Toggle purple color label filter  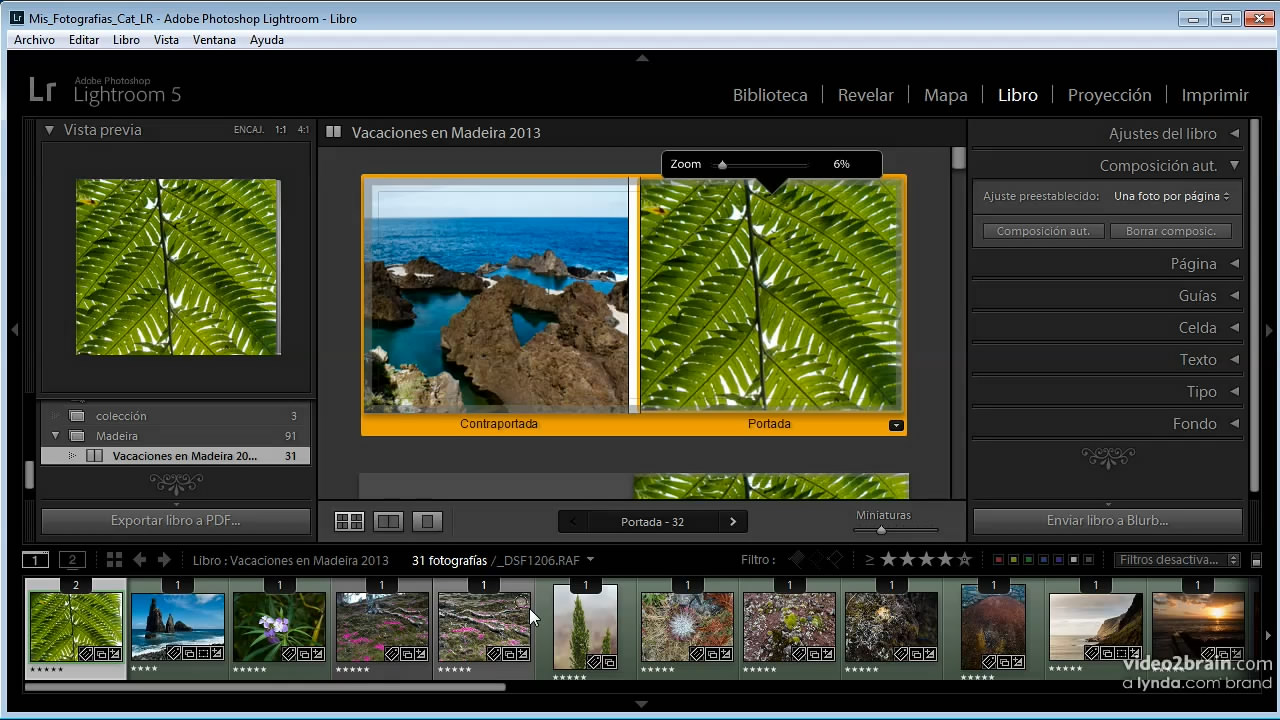tap(1058, 560)
